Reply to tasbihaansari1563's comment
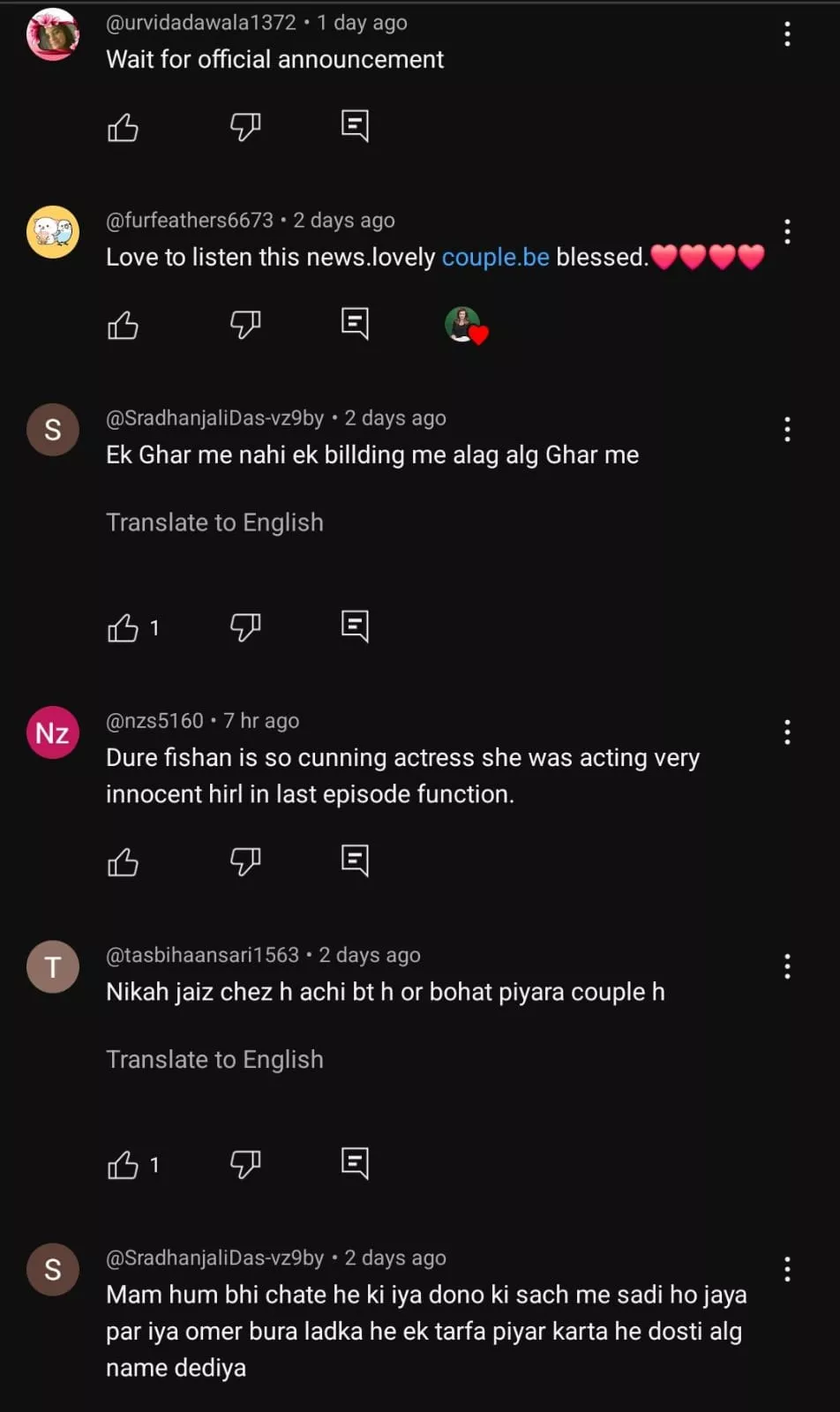Screen dimensions: 840x1412 (x=355, y=1163)
